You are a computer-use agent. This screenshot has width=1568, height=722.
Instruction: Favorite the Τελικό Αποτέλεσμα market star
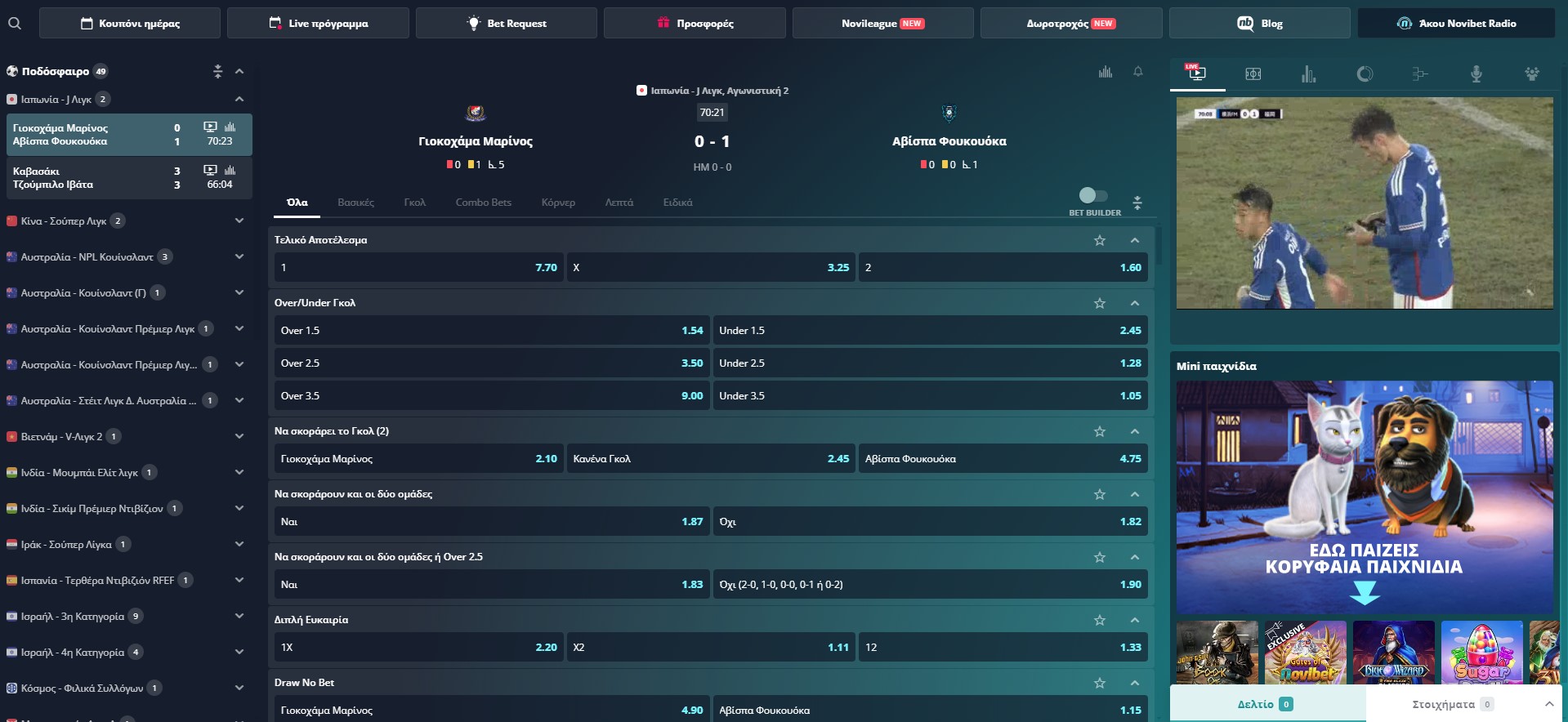click(x=1100, y=240)
